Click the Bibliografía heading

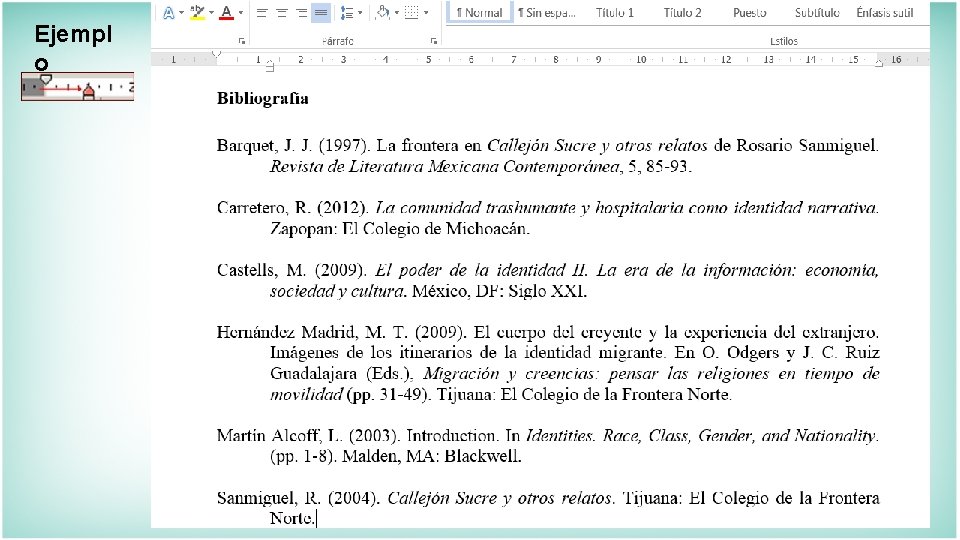click(263, 99)
